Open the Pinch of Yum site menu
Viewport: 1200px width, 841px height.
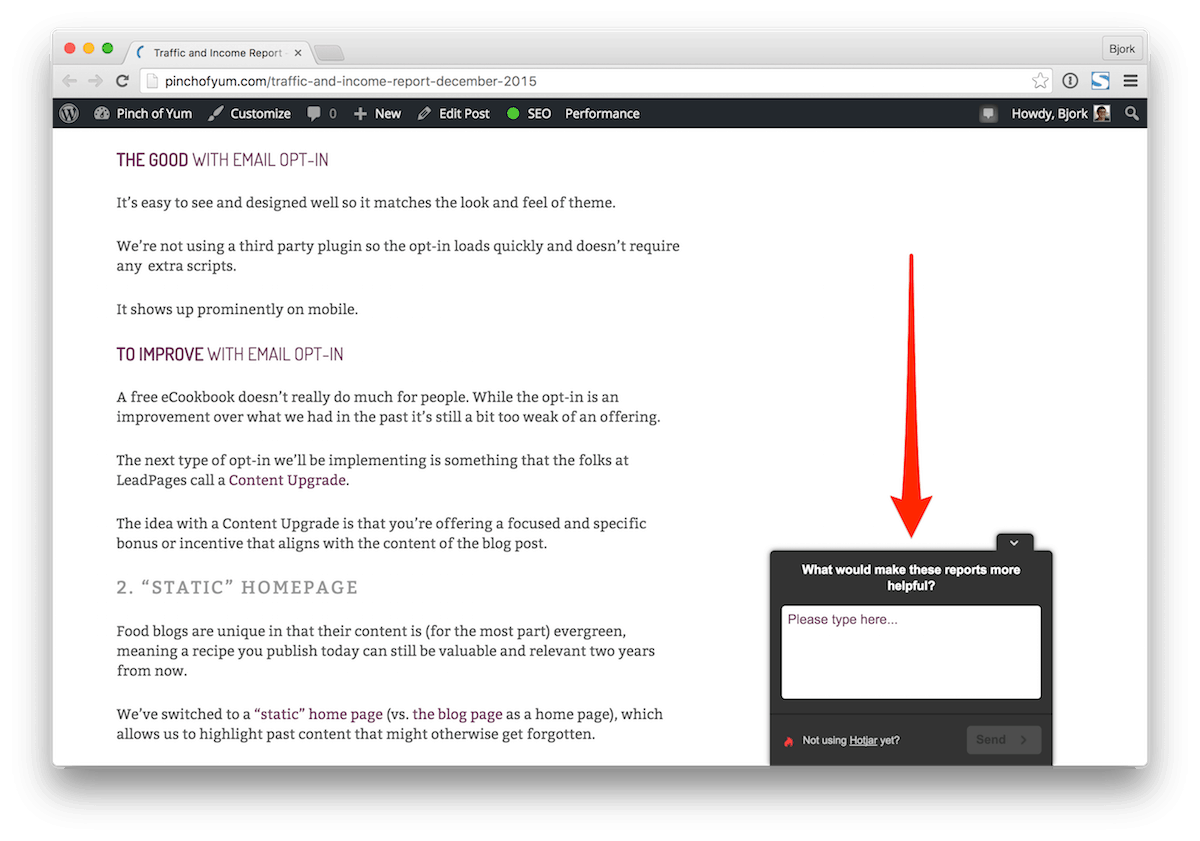[143, 114]
